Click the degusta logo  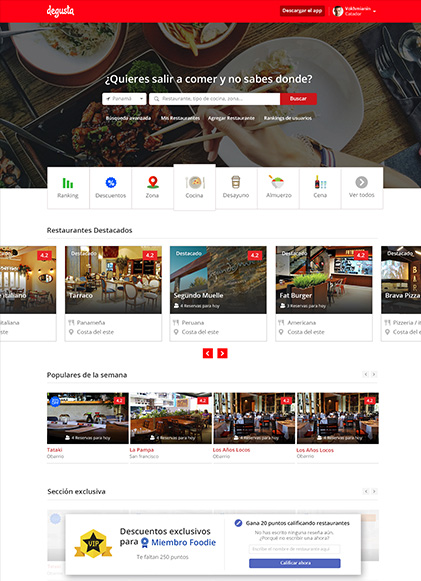click(60, 11)
